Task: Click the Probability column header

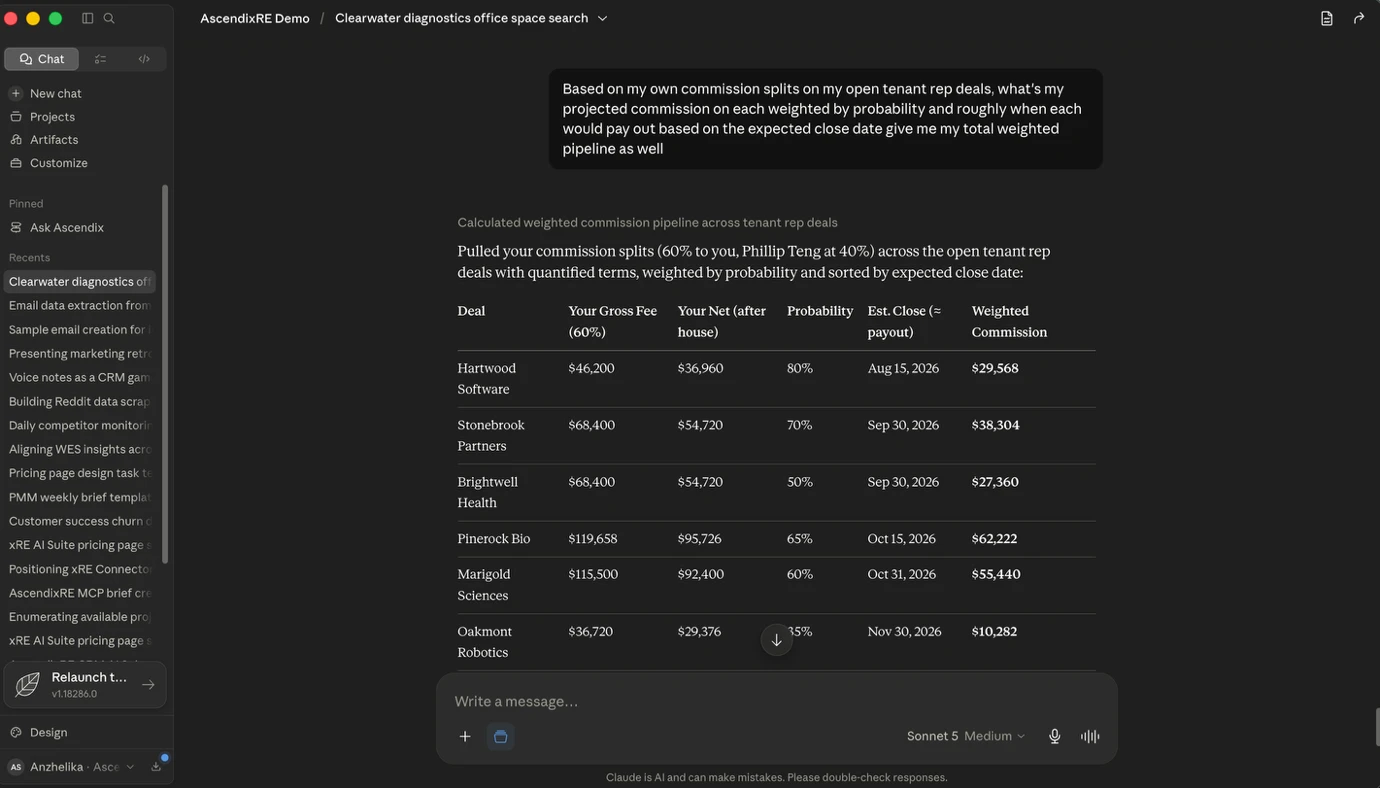Action: tap(820, 311)
